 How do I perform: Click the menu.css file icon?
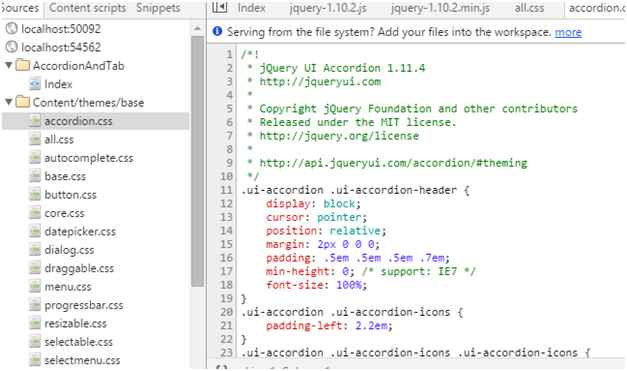click(x=35, y=286)
